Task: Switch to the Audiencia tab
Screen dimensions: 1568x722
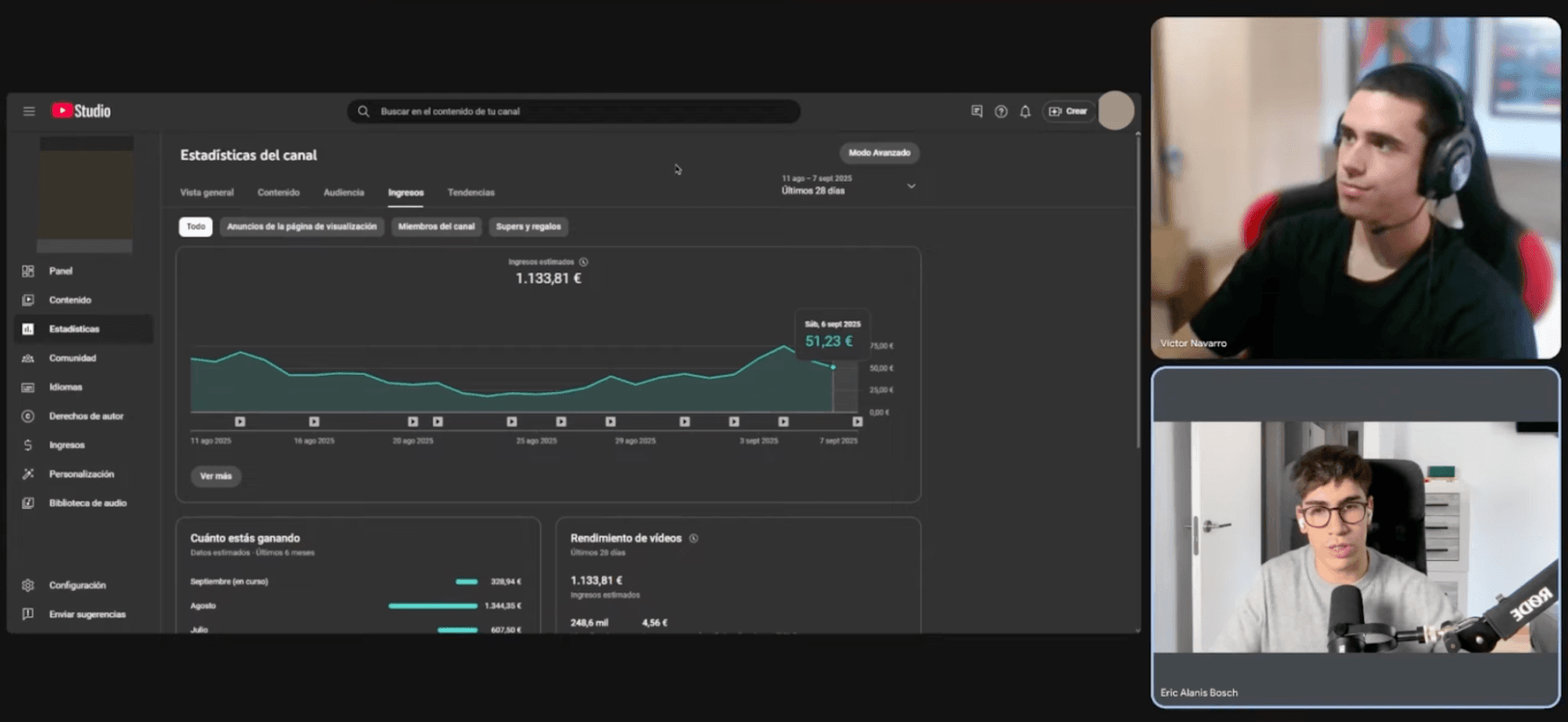Action: pyautogui.click(x=344, y=192)
